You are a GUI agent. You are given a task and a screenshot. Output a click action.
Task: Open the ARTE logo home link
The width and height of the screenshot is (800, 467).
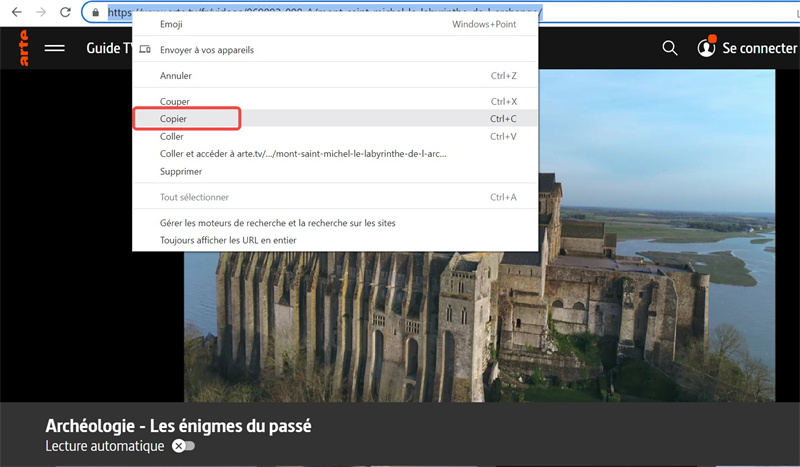tap(23, 48)
